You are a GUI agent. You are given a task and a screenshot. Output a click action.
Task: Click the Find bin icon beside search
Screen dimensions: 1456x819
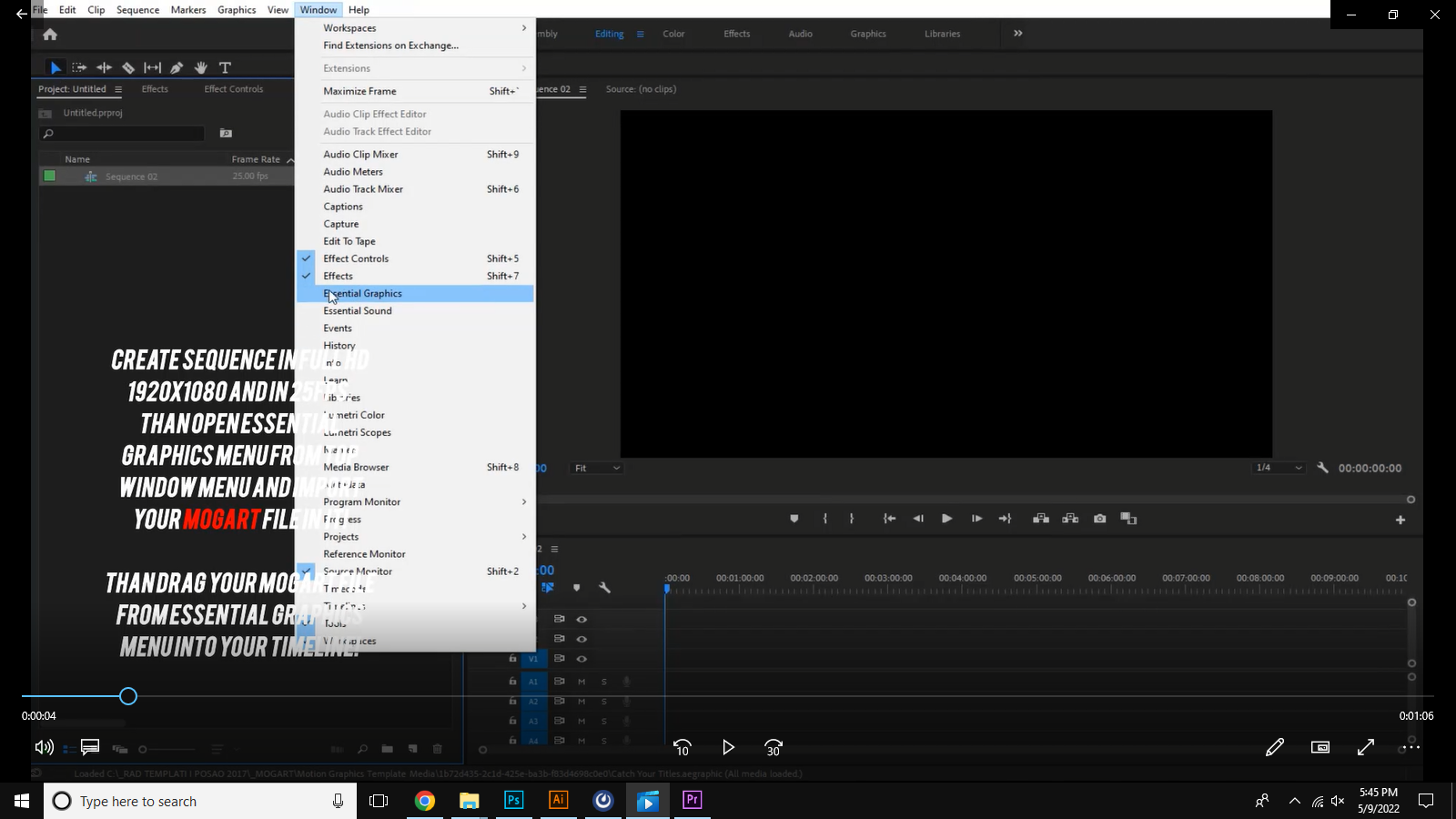(x=226, y=133)
